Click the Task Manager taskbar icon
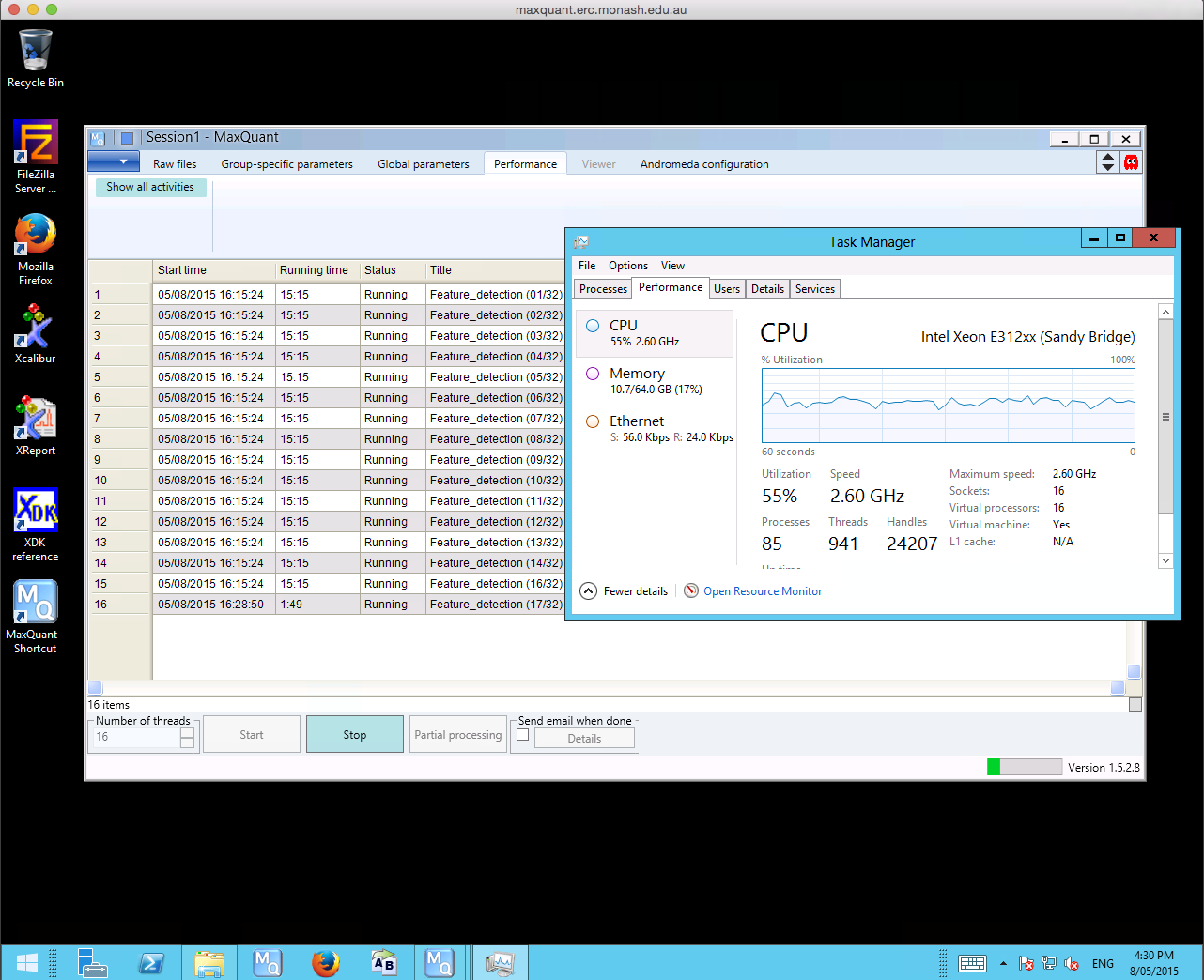The height and width of the screenshot is (980, 1204). 499,963
